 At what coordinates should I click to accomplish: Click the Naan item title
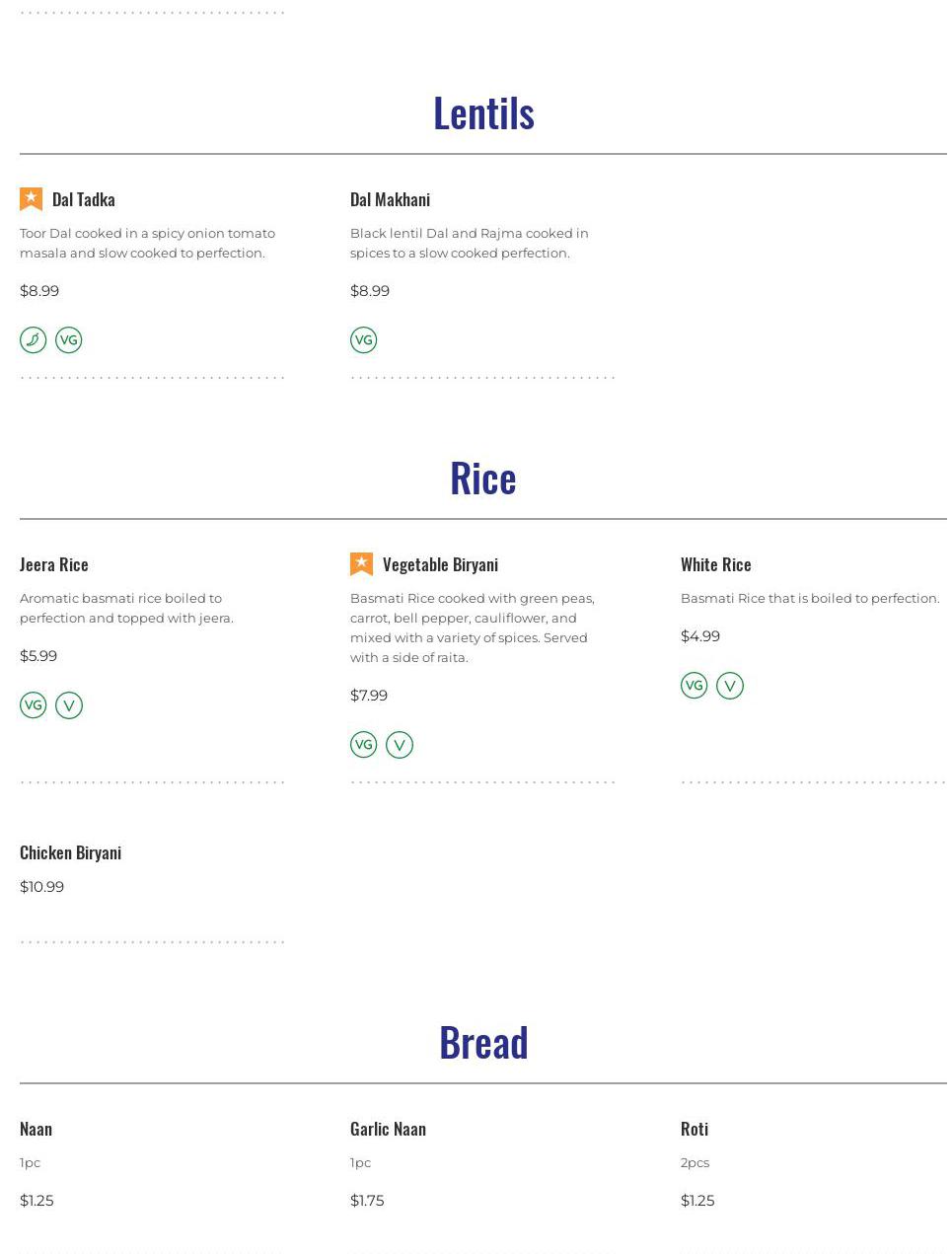click(x=36, y=1129)
